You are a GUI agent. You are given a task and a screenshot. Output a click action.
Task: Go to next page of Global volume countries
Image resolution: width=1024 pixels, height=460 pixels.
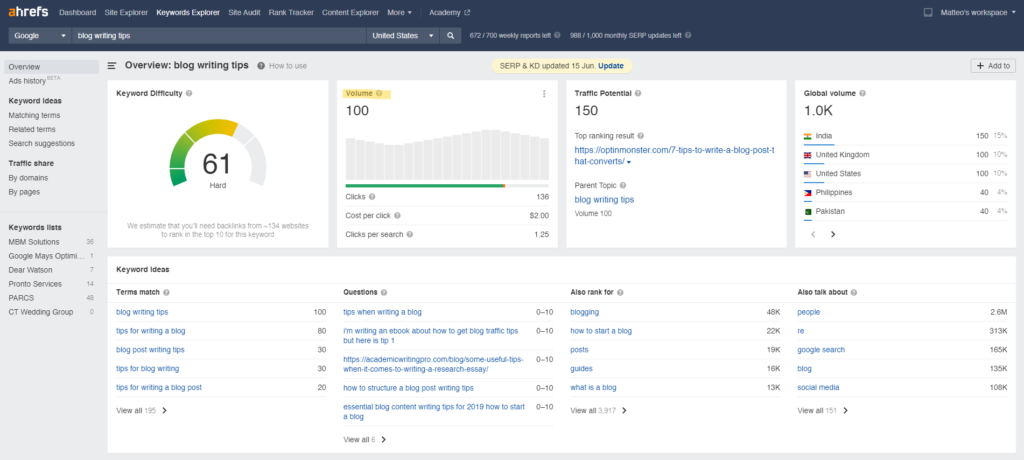(833, 234)
